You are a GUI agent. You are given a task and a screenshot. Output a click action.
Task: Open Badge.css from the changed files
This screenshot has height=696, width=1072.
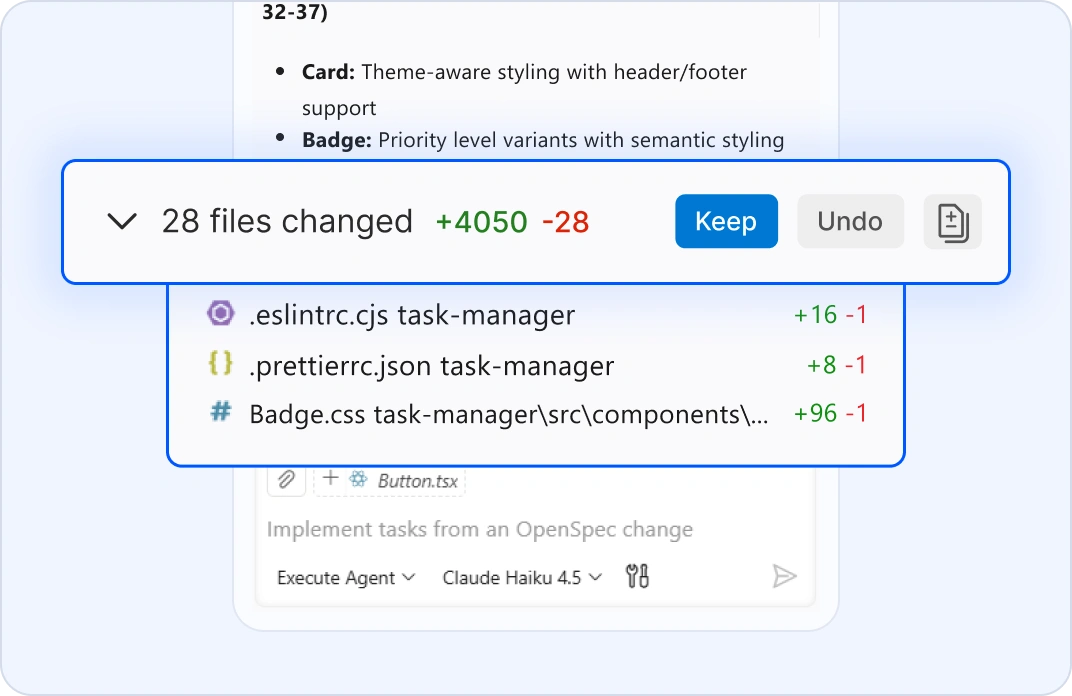508,414
